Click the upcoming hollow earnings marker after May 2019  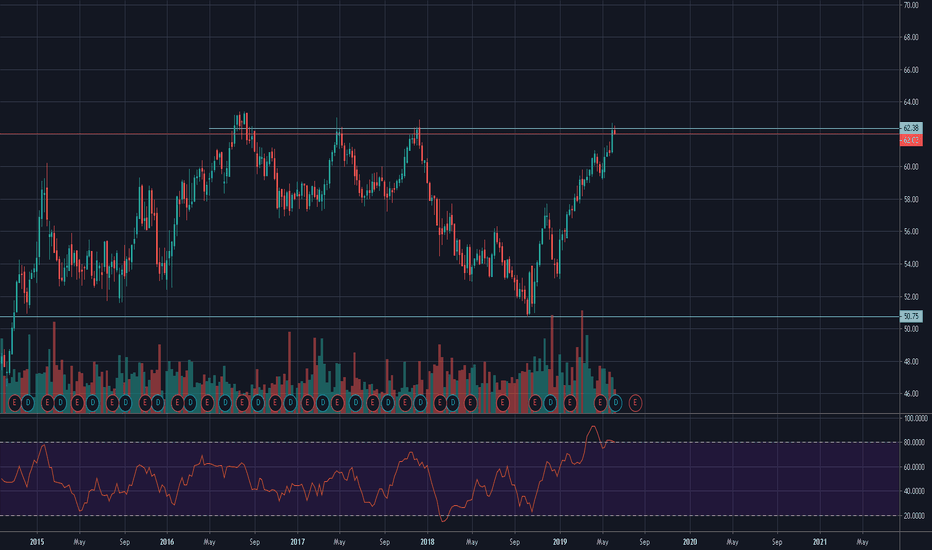[635, 403]
